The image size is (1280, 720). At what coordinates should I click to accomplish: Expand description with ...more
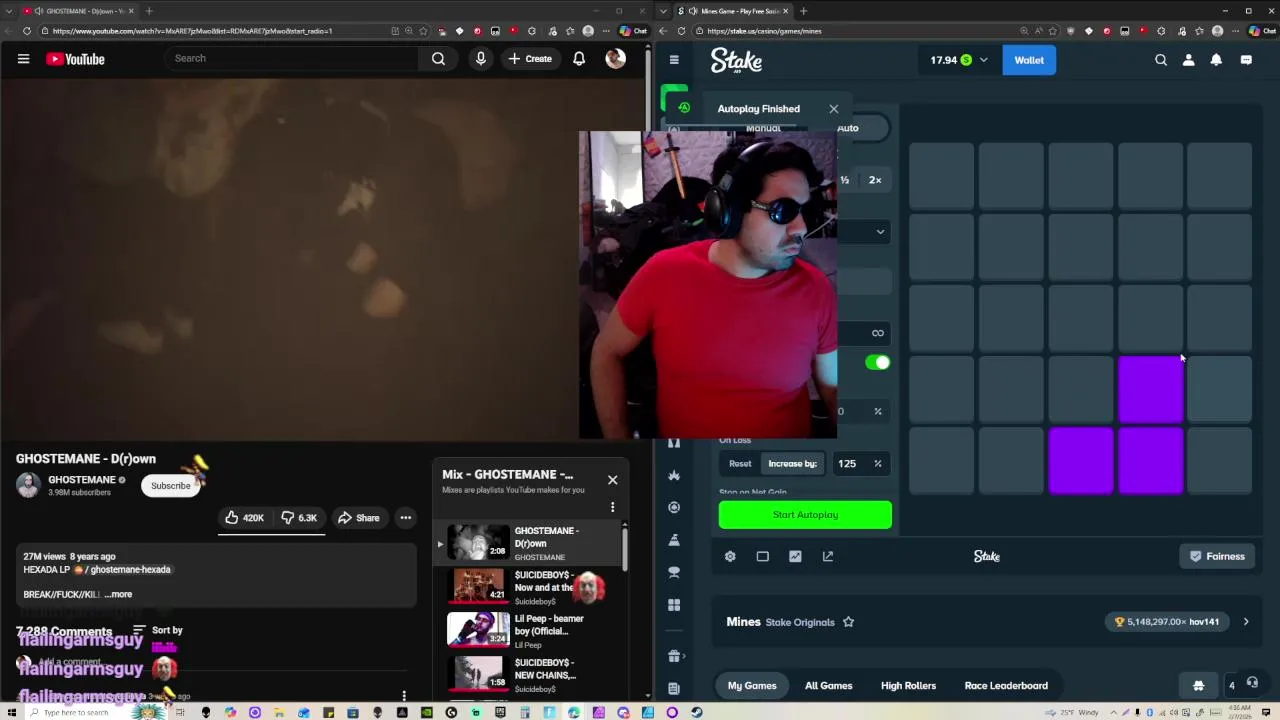pyautogui.click(x=118, y=594)
